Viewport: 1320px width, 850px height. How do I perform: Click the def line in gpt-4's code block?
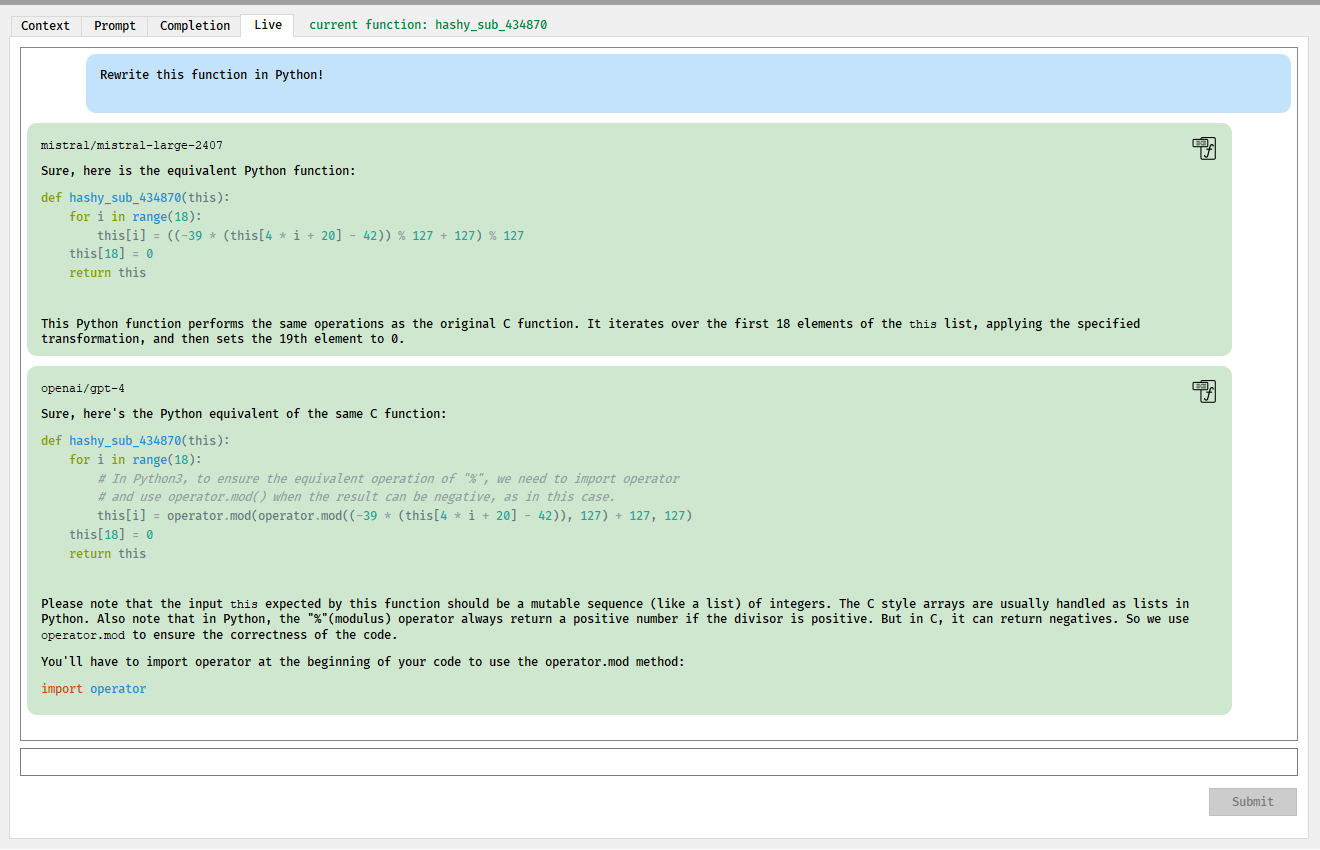tap(135, 441)
